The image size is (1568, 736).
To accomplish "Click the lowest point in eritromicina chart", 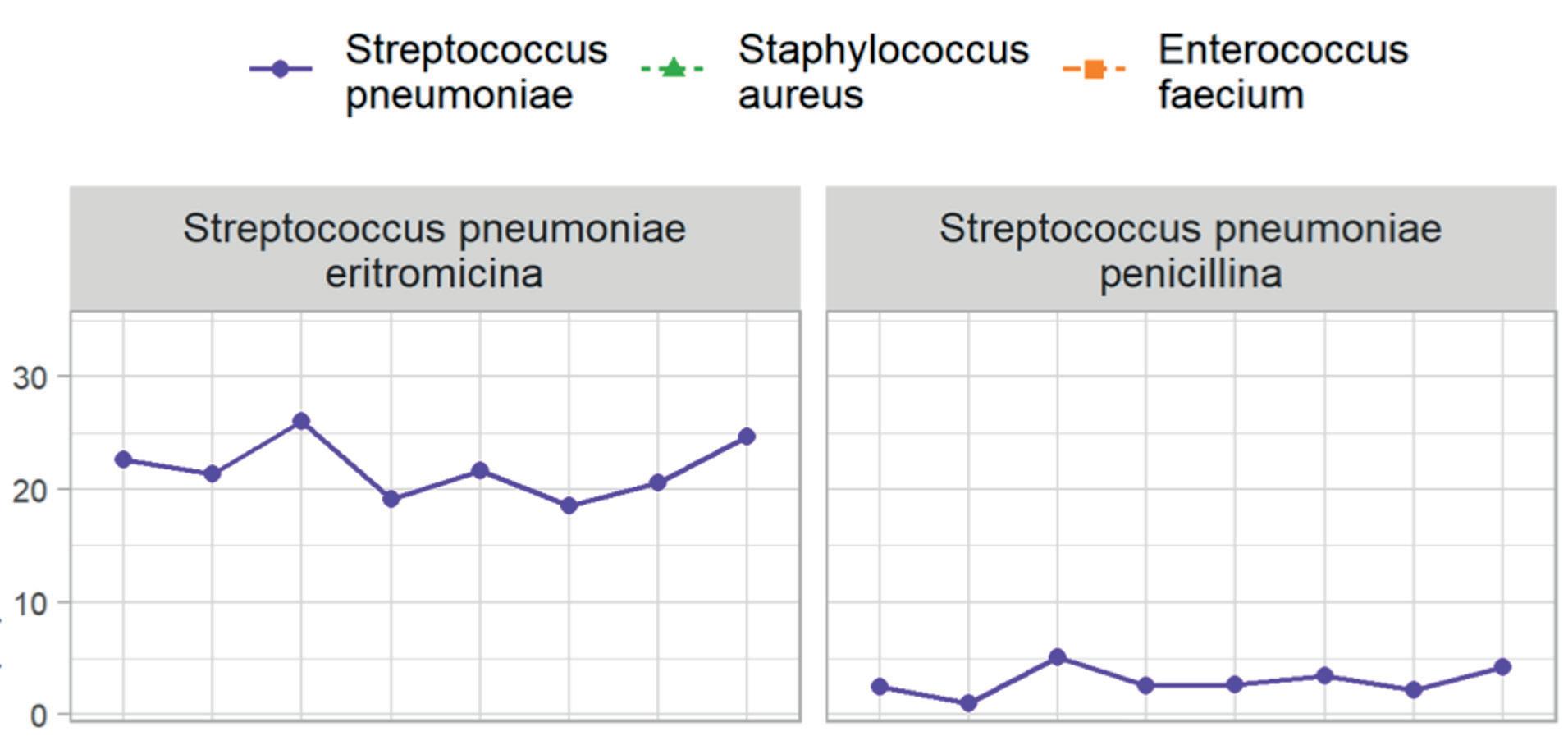I will (x=569, y=506).
